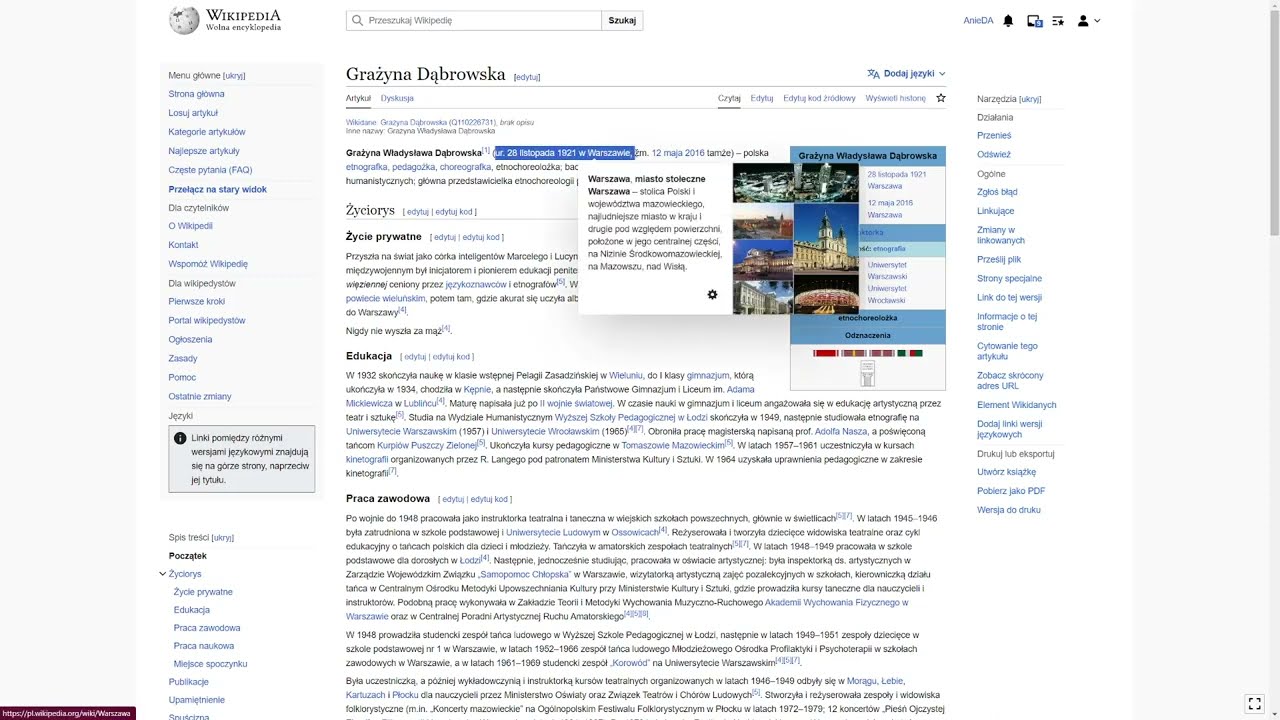This screenshot has height=720, width=1280.
Task: Click Pobierz jako PDF
Action: click(1011, 491)
